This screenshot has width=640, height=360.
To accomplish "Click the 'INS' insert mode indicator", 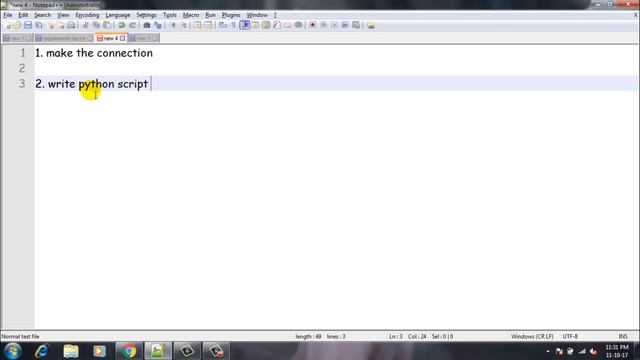I will (623, 336).
